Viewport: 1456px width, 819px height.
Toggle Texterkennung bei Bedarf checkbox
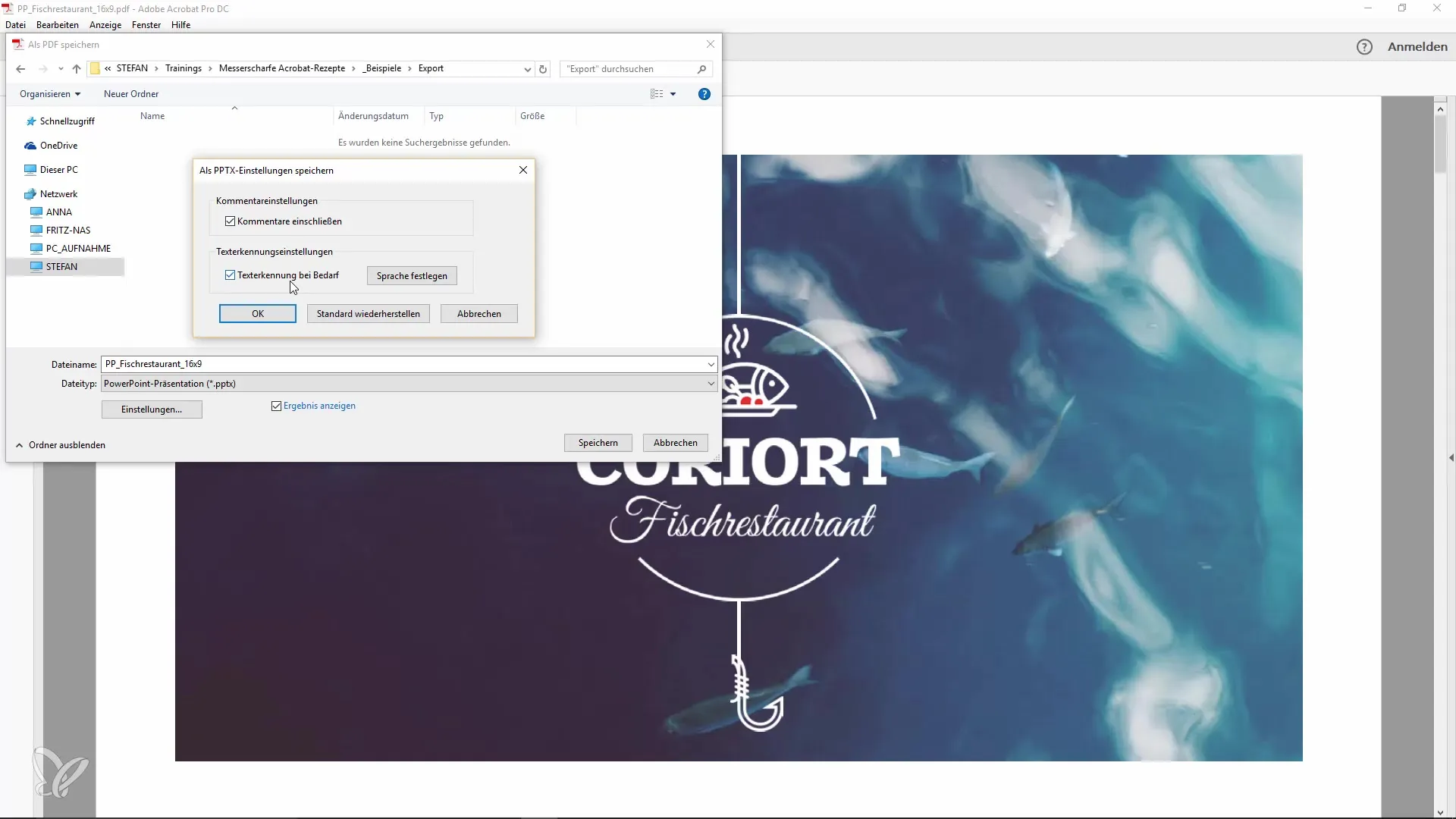[x=230, y=275]
